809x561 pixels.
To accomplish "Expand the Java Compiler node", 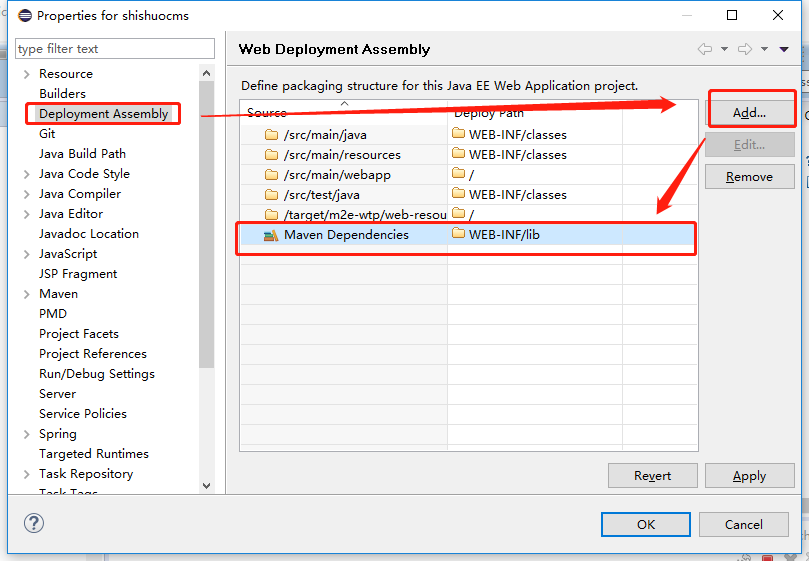I will pos(27,195).
